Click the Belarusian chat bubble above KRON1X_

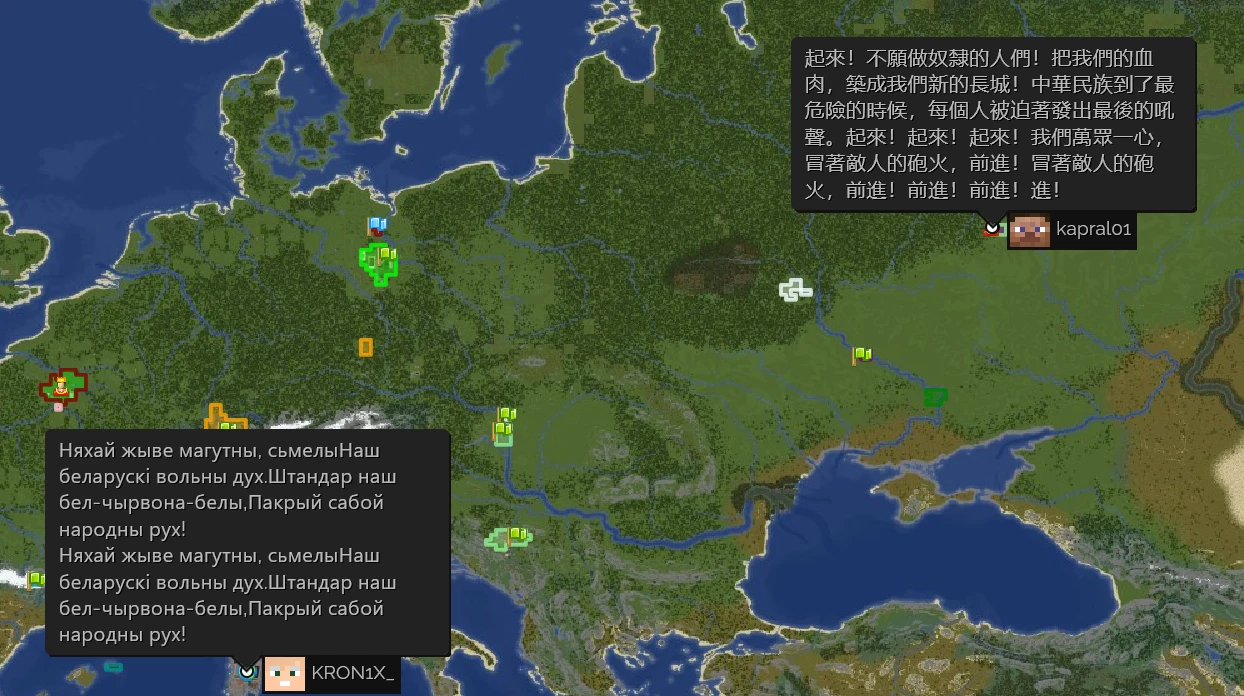(x=248, y=543)
